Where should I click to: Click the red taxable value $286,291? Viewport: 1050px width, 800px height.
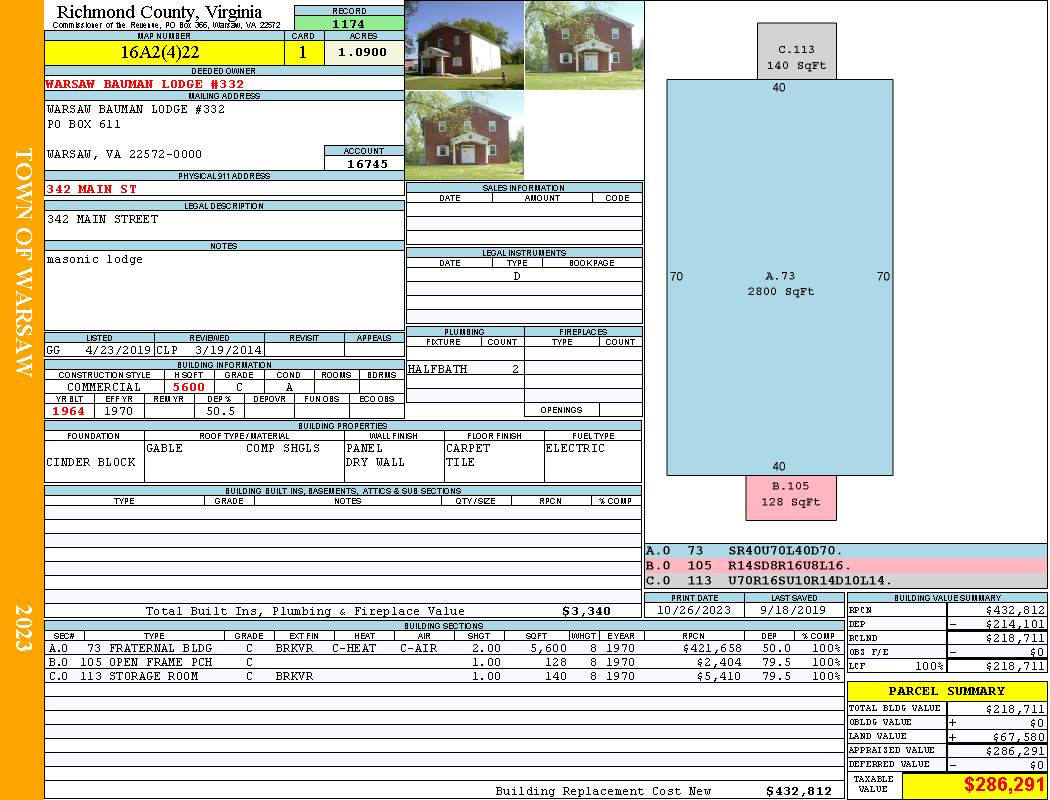click(x=1004, y=785)
